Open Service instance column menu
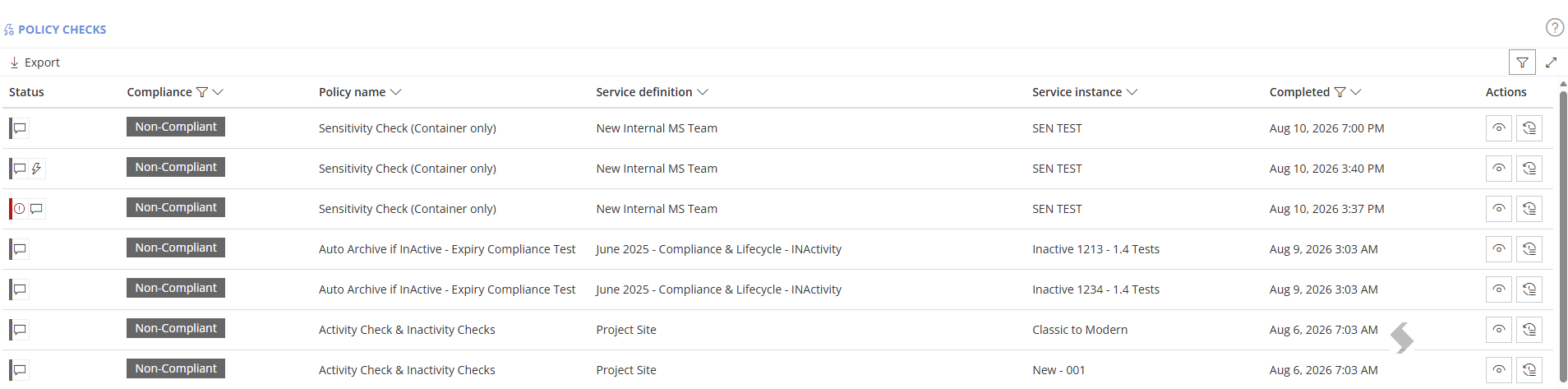Image resolution: width=1568 pixels, height=389 pixels. point(1132,92)
